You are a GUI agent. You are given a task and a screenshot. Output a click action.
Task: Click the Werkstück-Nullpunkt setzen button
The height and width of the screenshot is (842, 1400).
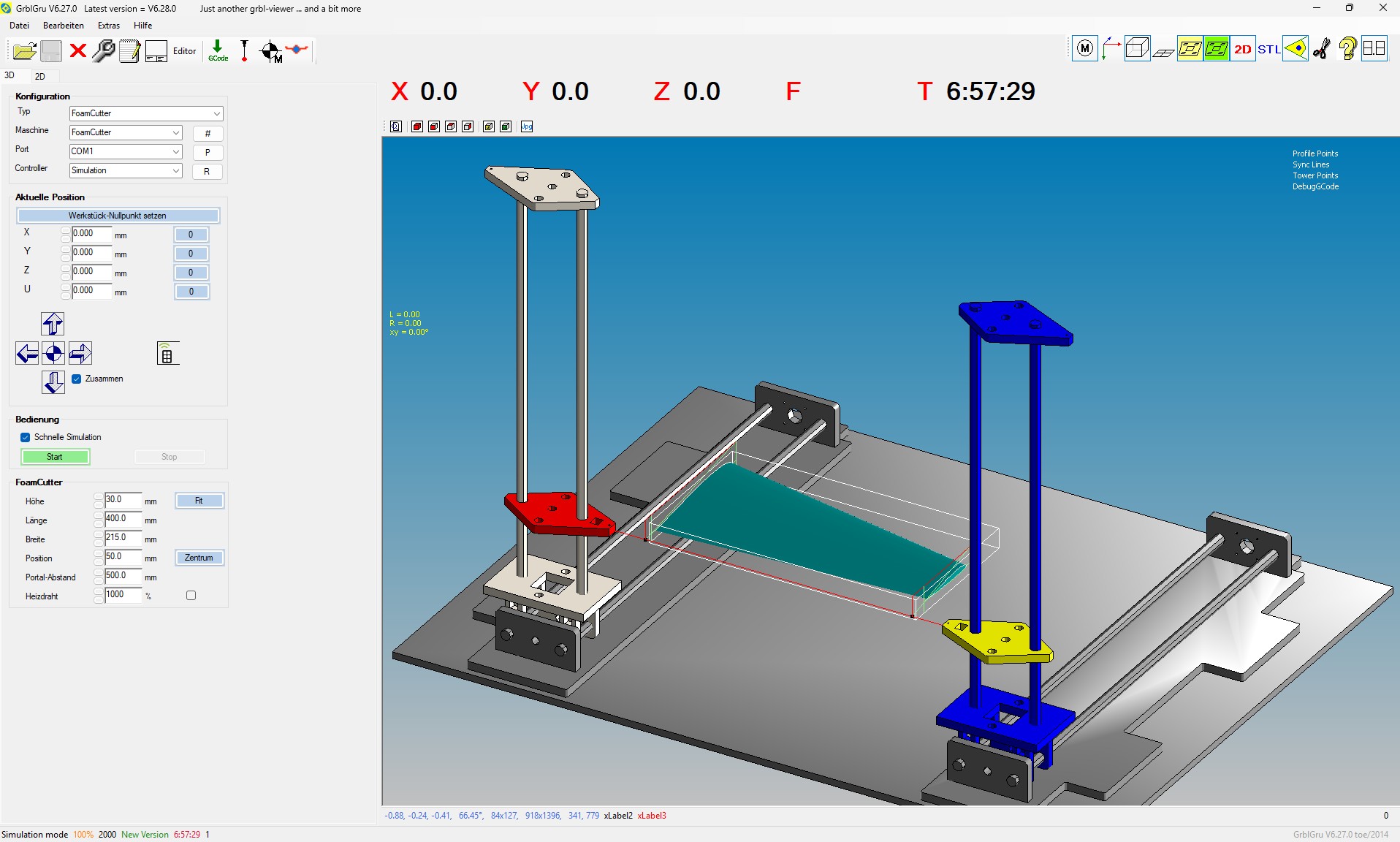pyautogui.click(x=118, y=216)
